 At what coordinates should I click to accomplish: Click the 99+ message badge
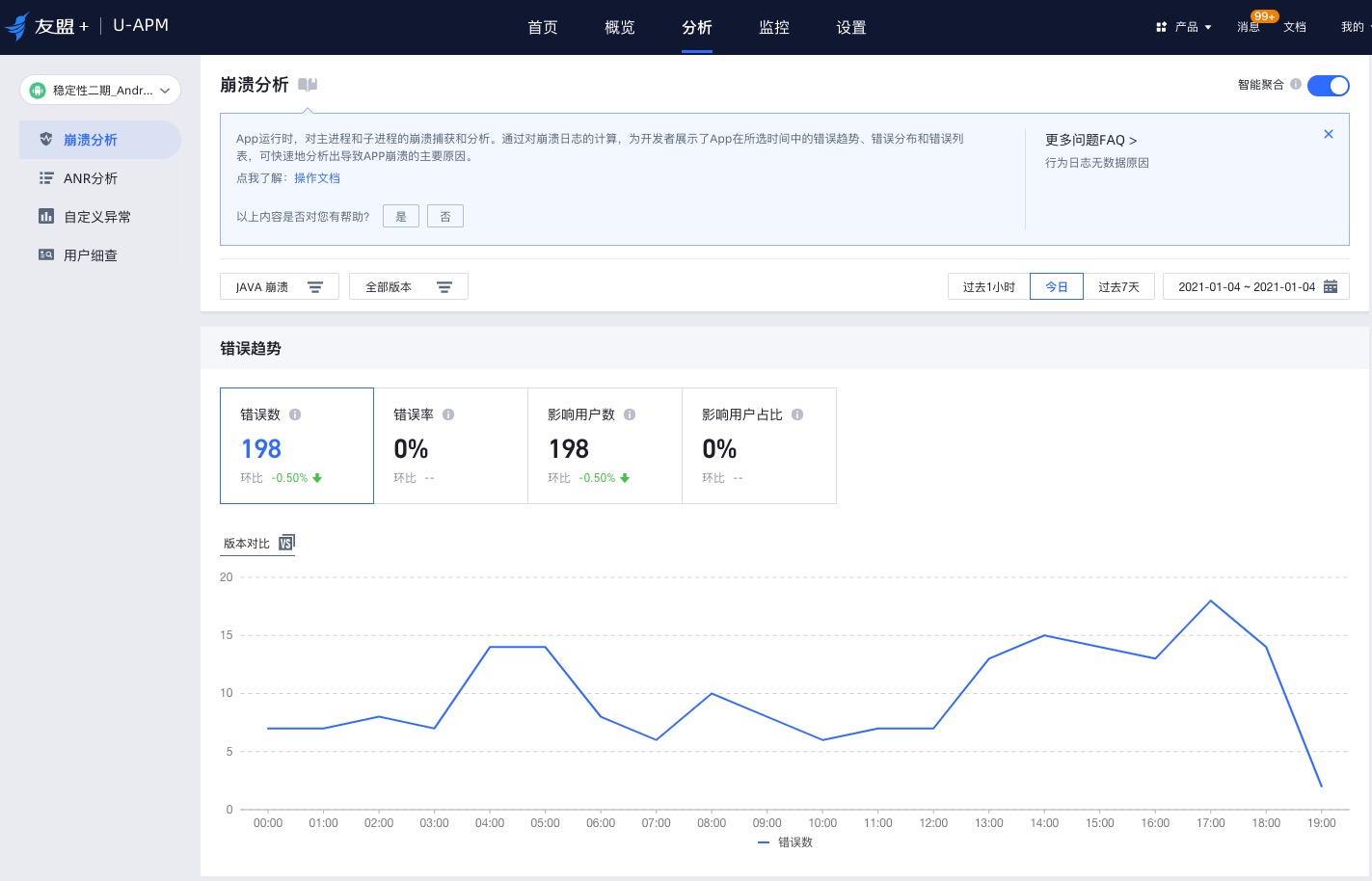(1264, 15)
